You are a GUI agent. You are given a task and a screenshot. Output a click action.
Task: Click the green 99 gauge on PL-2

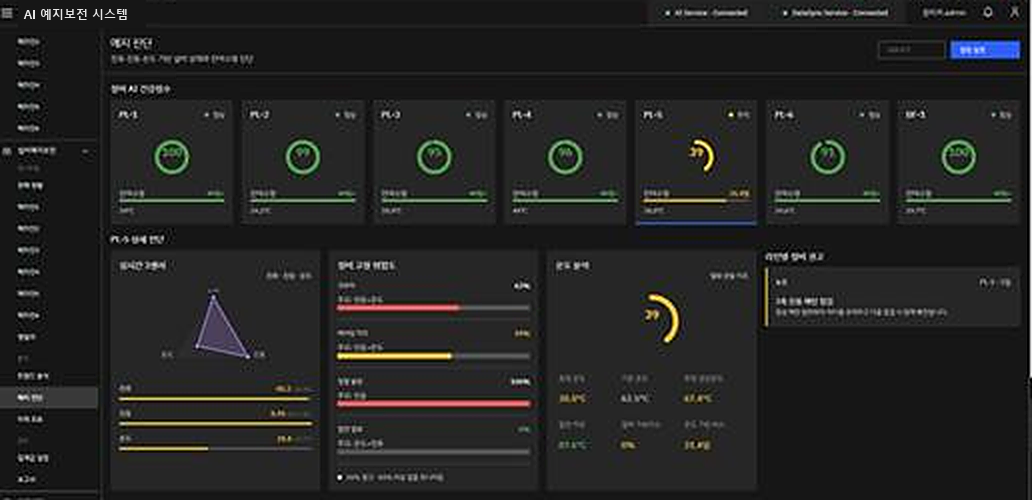point(303,157)
